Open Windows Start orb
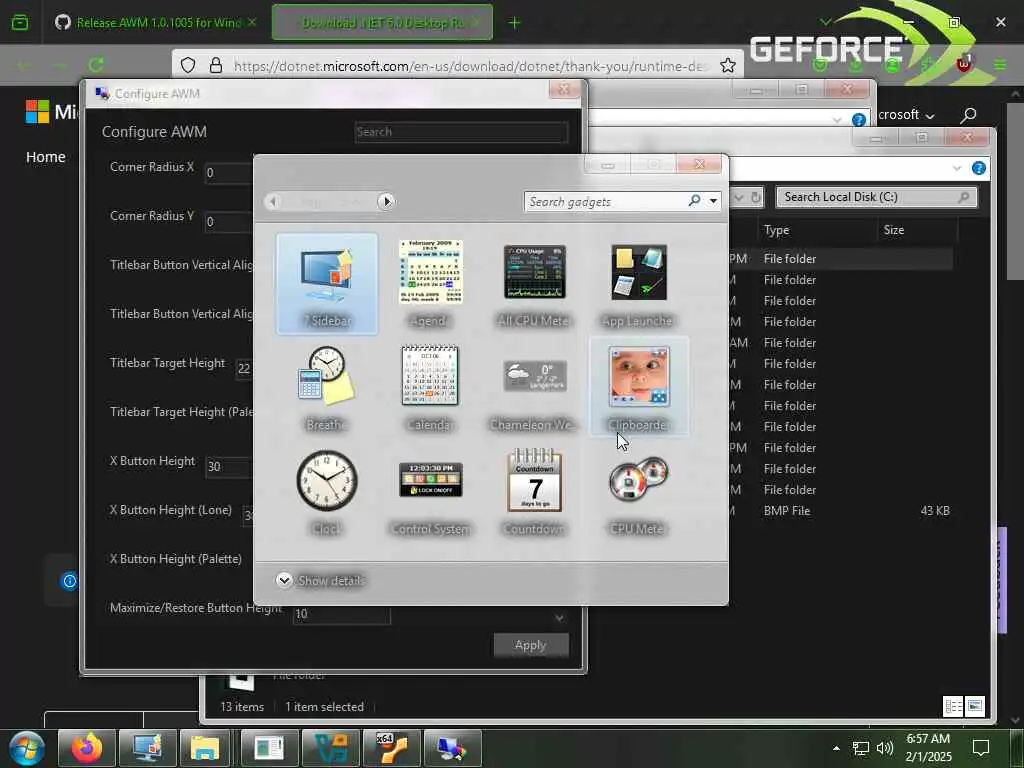This screenshot has height=768, width=1024. click(27, 748)
